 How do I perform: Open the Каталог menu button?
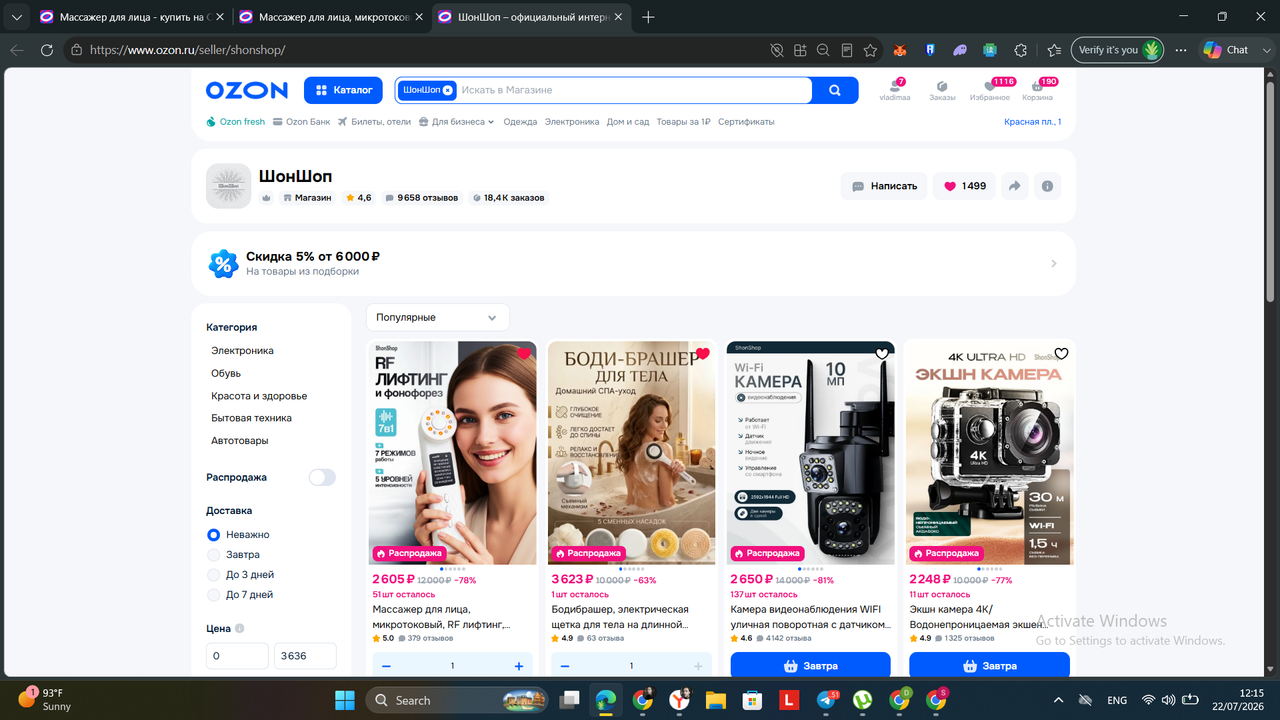344,90
